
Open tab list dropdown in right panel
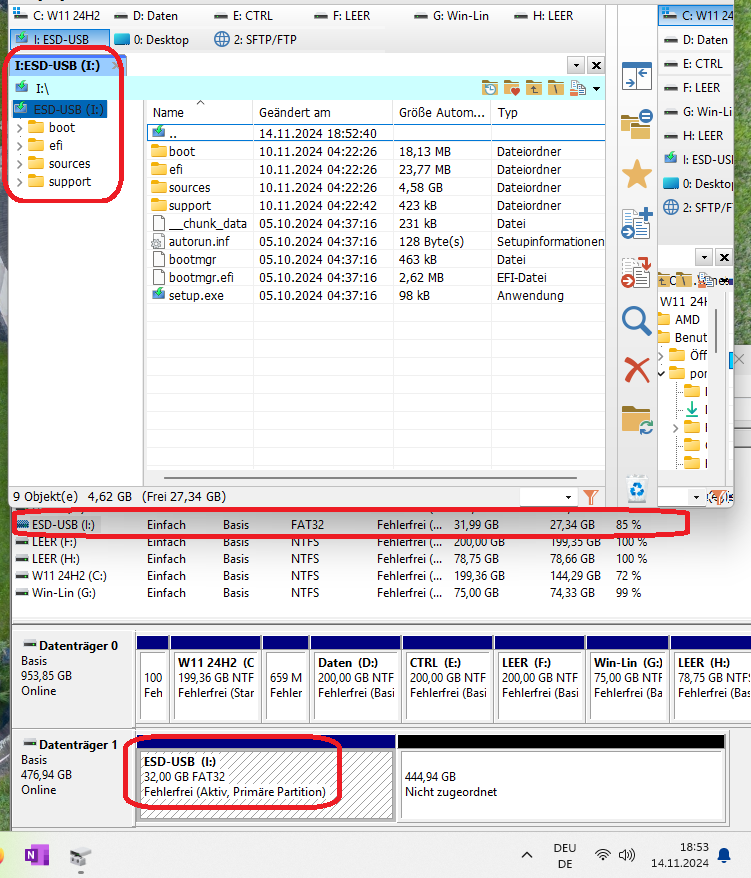click(x=704, y=257)
